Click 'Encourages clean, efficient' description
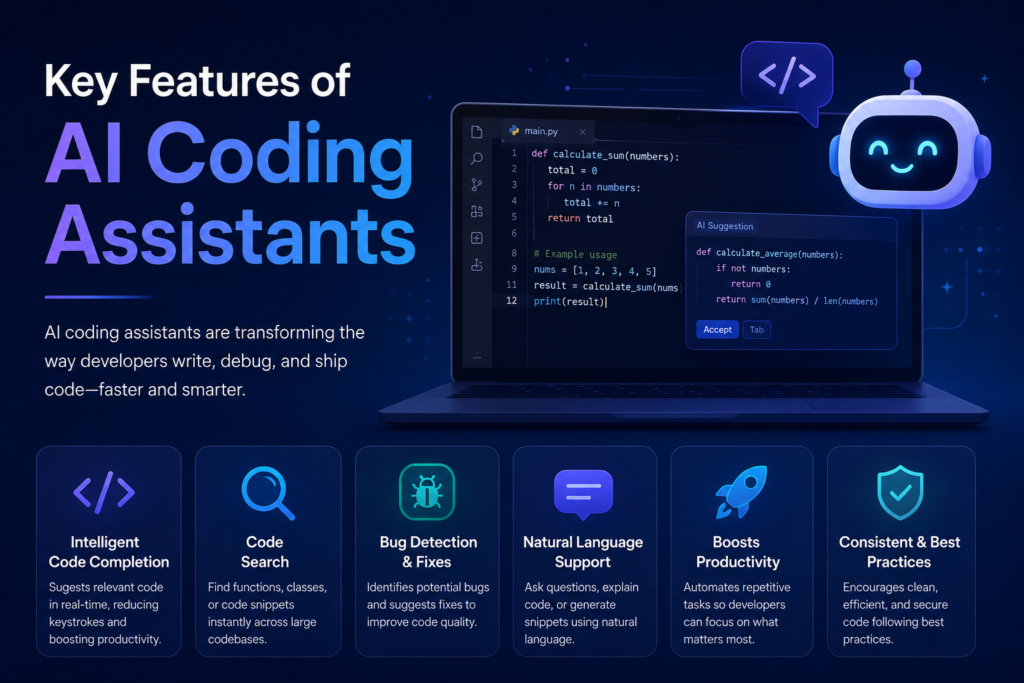 click(x=895, y=613)
